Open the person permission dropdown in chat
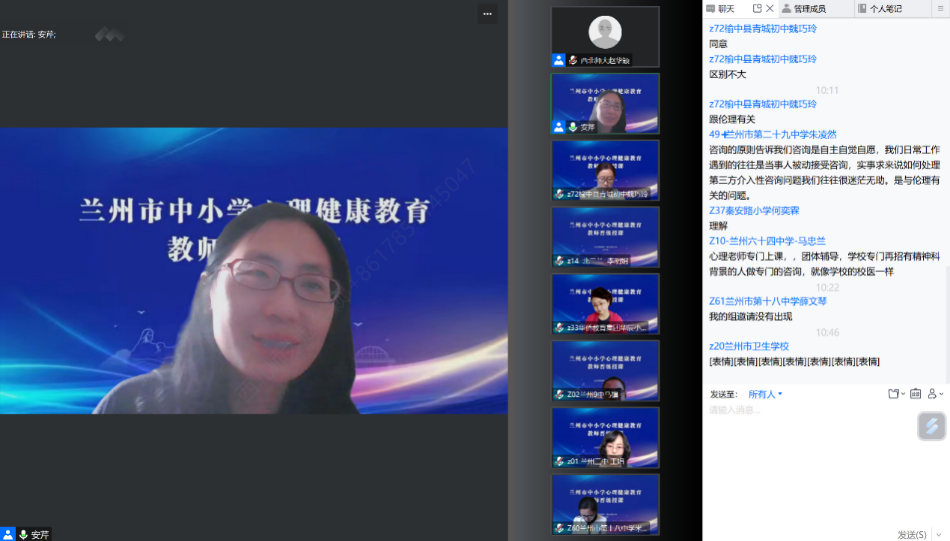The image size is (950, 541). (936, 394)
